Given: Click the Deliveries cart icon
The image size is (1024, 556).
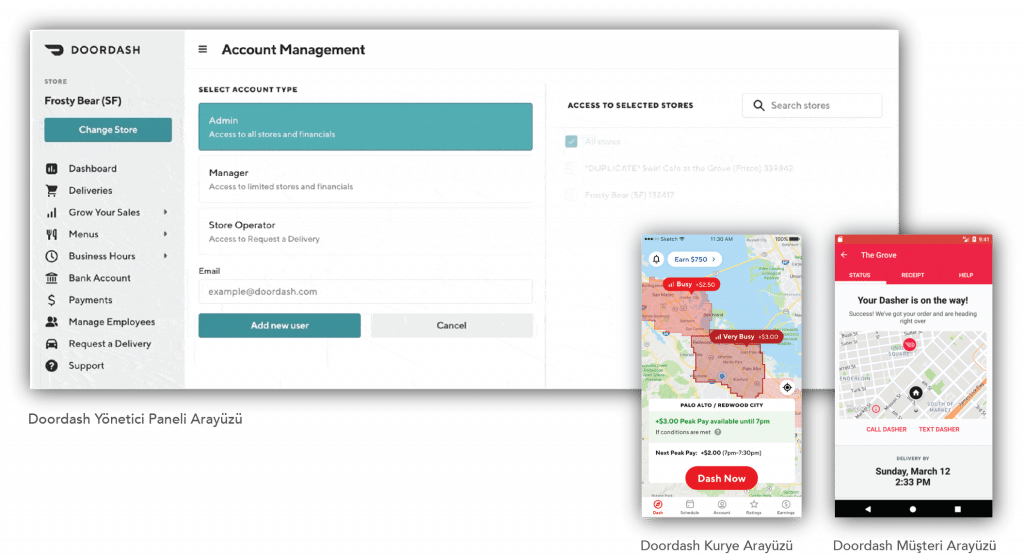Looking at the screenshot, I should 51,191.
